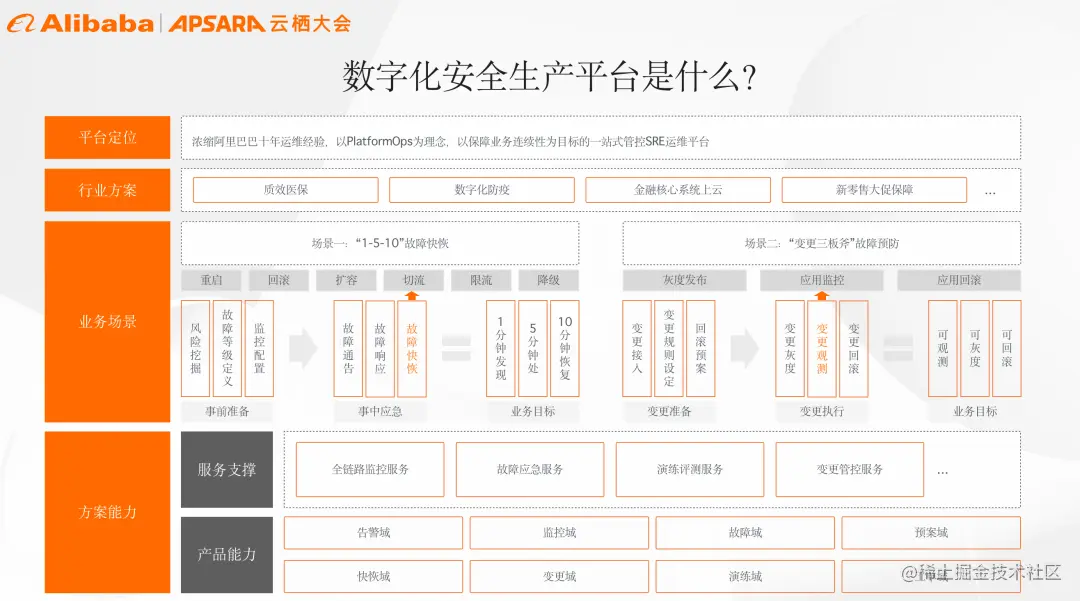Click the orange-highlighted 变更观测 box
Image resolution: width=1080 pixels, height=601 pixels.
822,348
